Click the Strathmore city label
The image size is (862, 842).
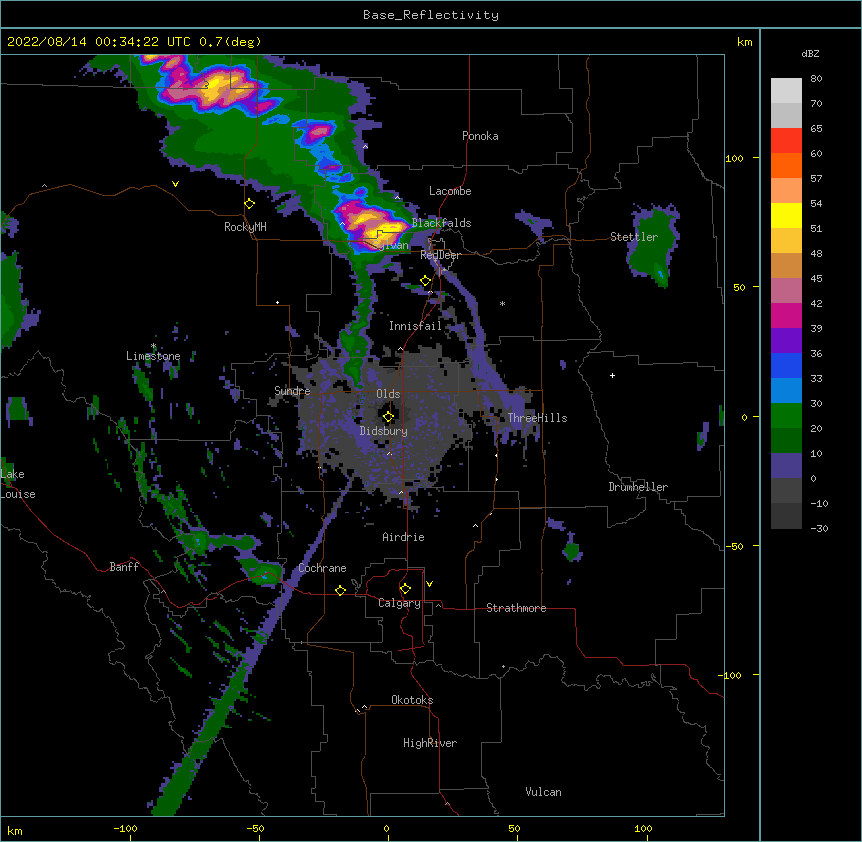(516, 608)
